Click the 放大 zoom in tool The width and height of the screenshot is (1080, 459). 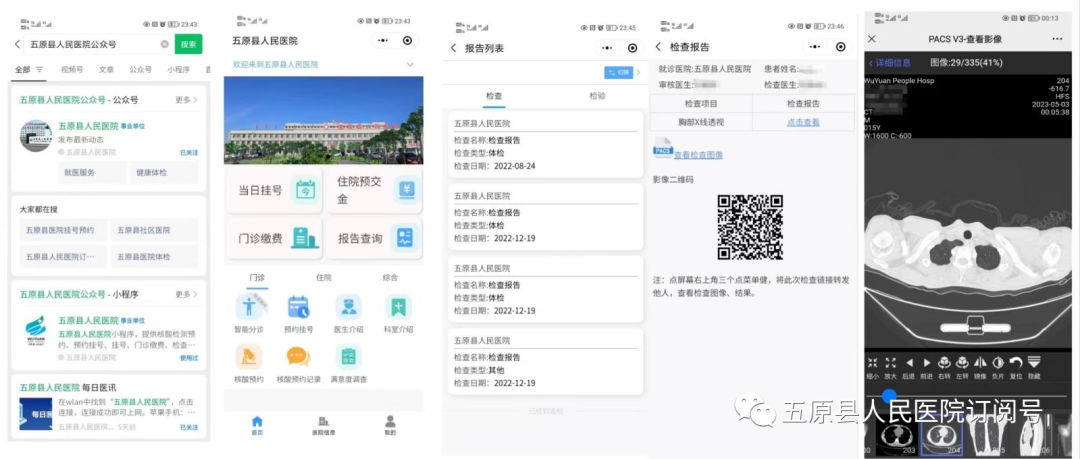[x=891, y=368]
